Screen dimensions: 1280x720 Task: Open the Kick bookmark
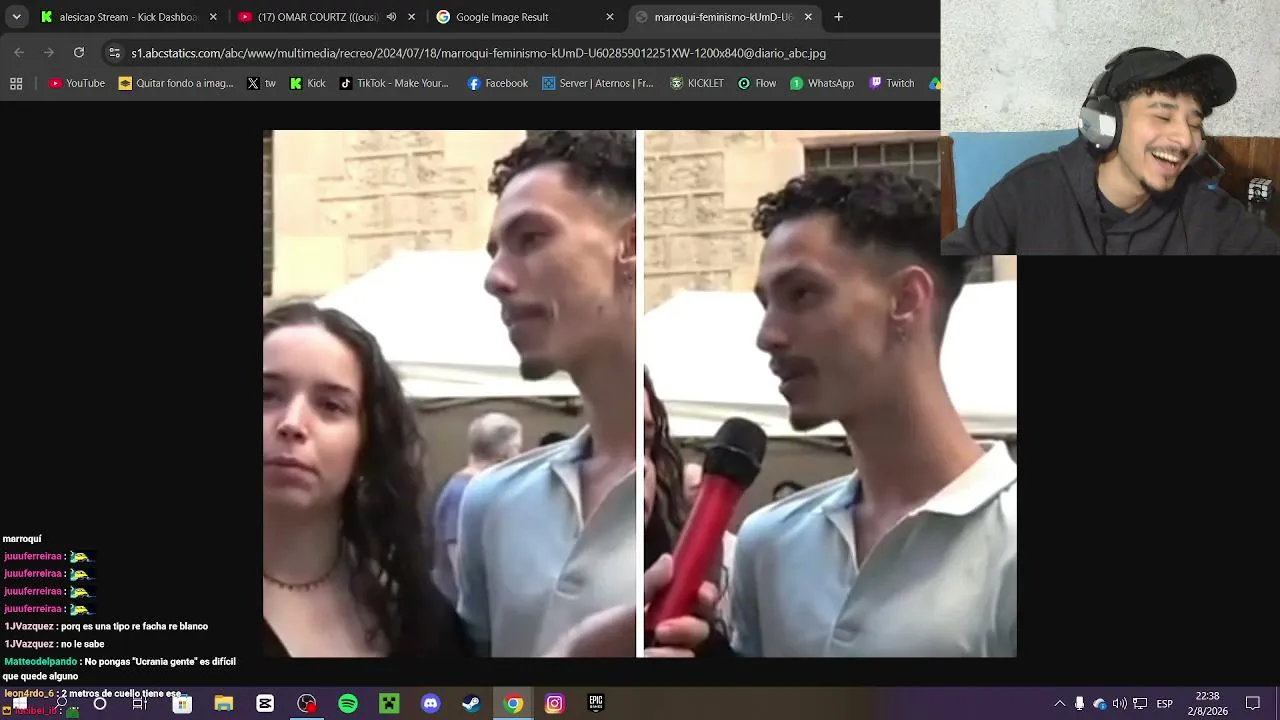tap(308, 84)
